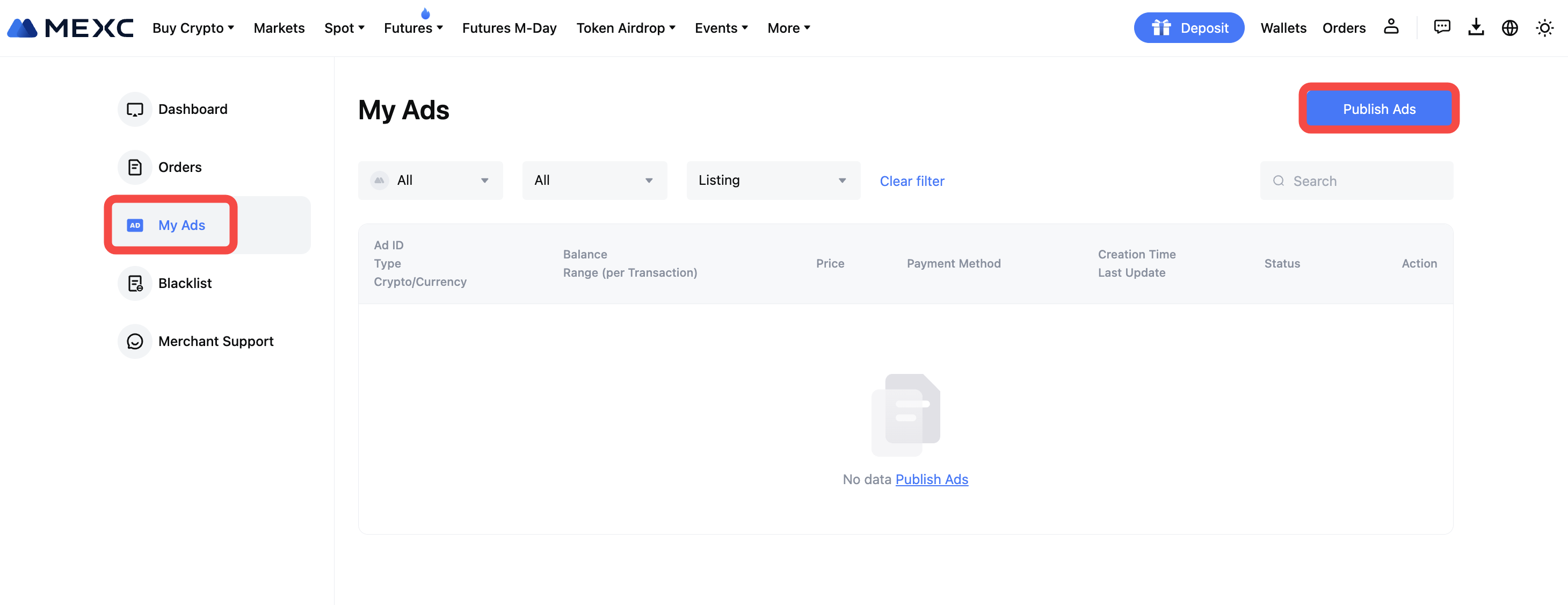Expand the Events menu

tap(721, 28)
